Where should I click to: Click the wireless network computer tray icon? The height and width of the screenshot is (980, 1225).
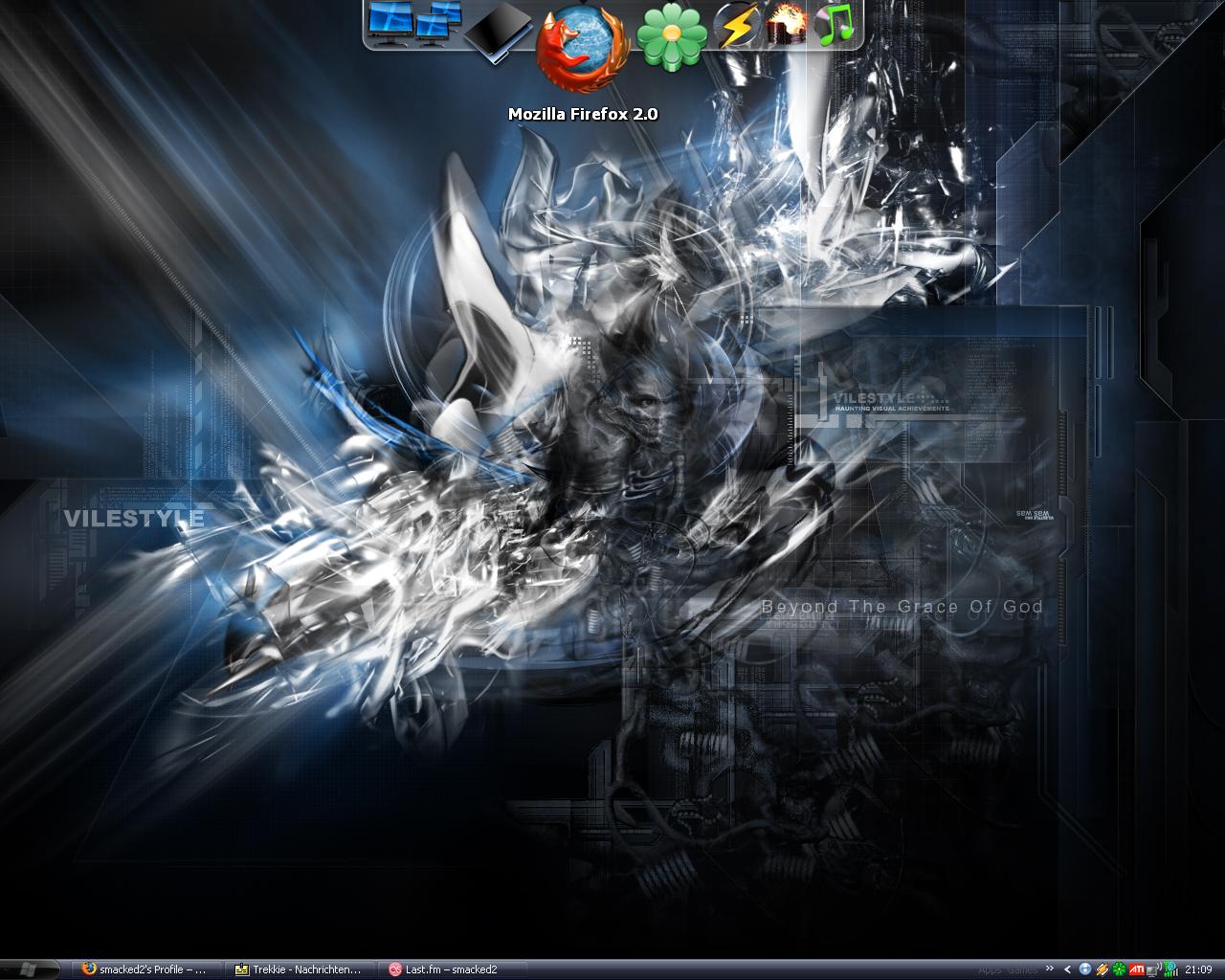point(1153,969)
